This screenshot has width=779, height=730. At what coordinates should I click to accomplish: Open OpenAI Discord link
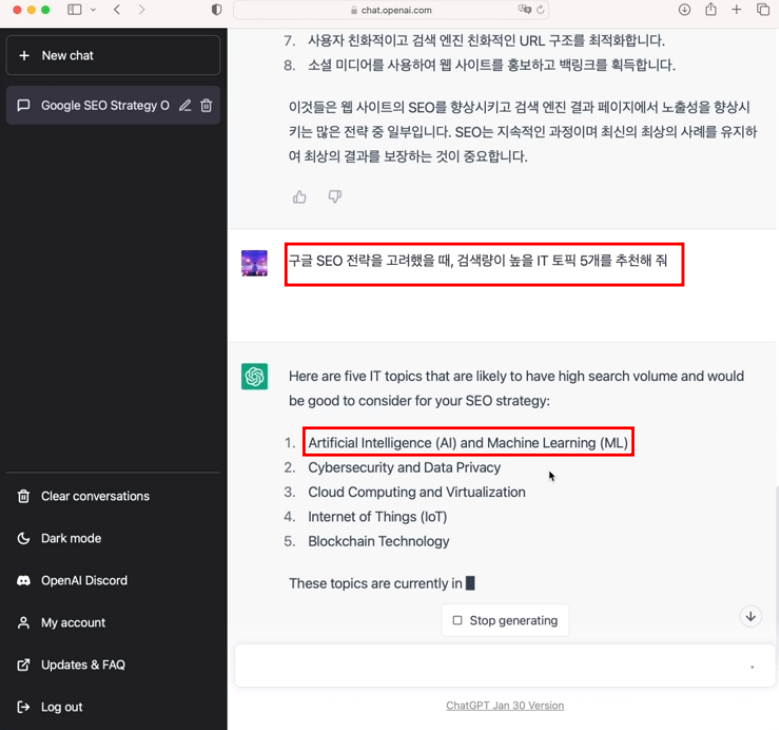[113, 580]
